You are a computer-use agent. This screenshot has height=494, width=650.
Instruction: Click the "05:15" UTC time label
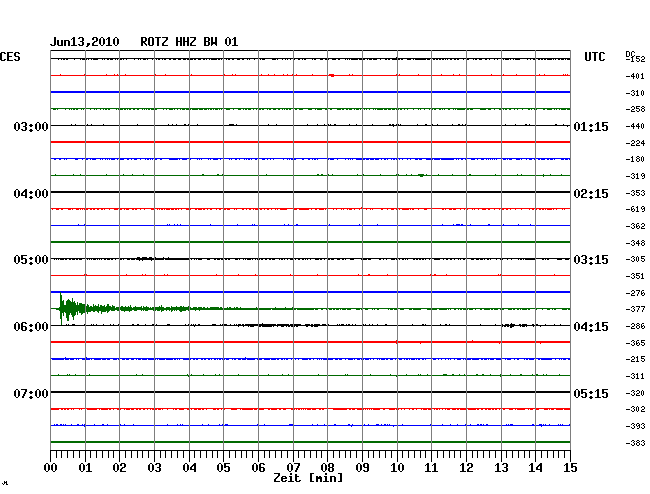tap(591, 393)
